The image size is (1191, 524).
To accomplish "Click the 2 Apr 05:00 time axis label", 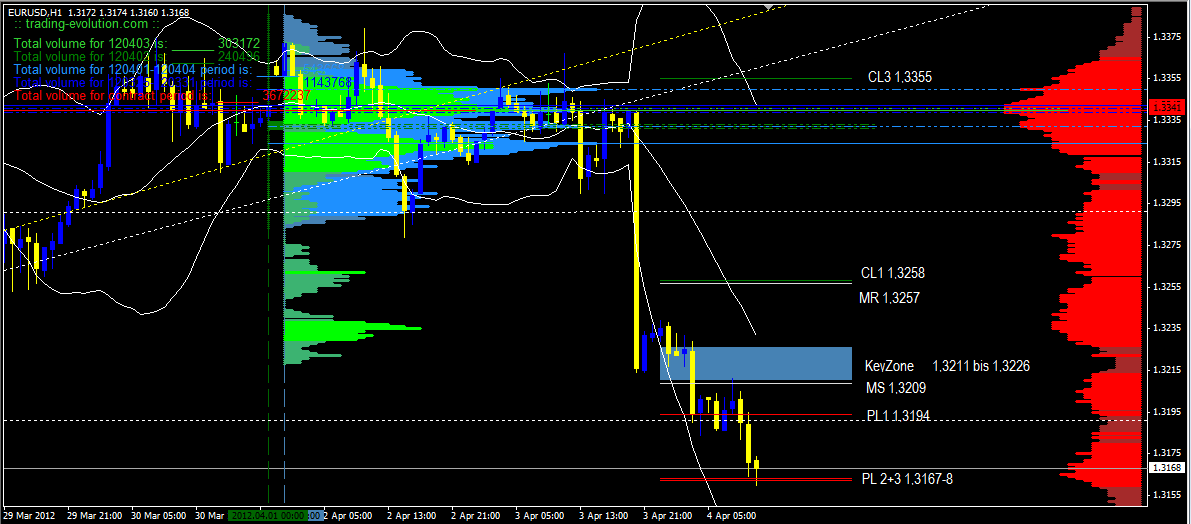I will coord(349,515).
